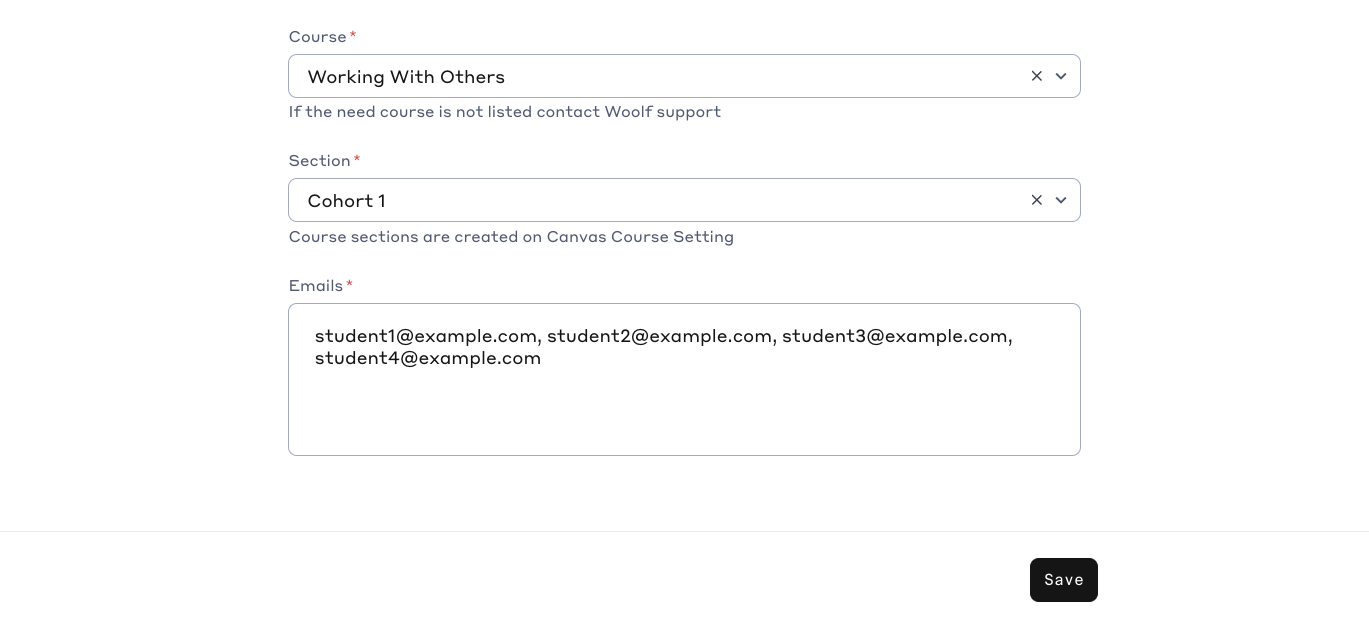Place cursor on student4@example.com in Emails
Screen dimensions: 1369x634
[x=428, y=358]
